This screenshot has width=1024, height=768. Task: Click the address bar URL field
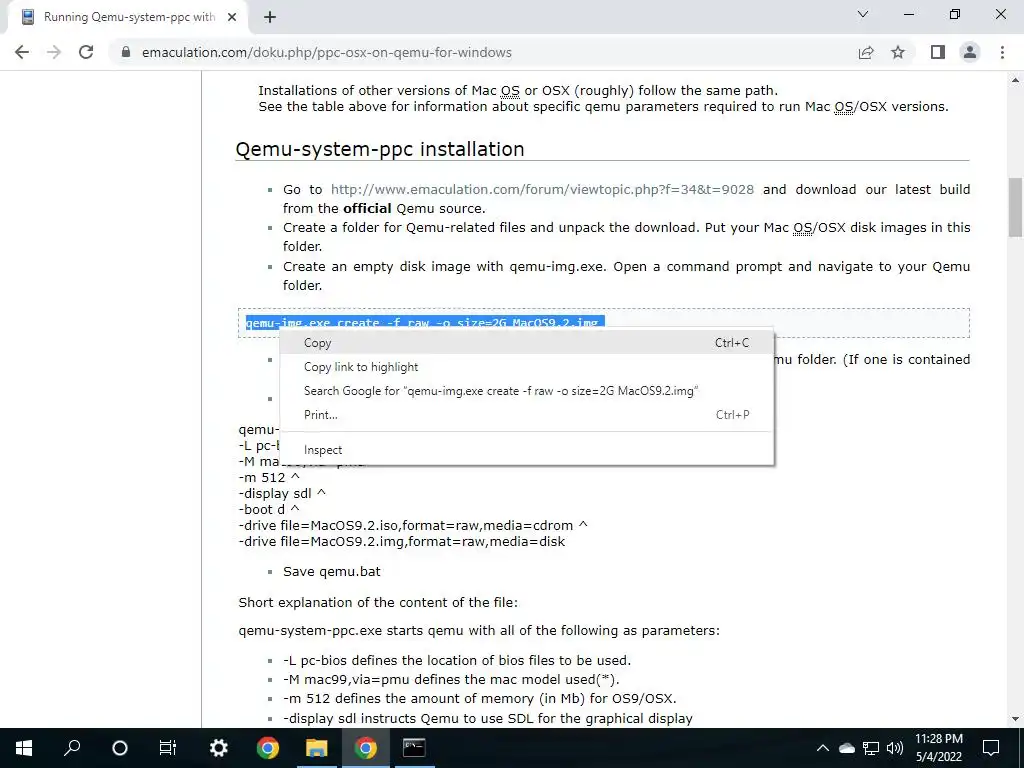(327, 52)
